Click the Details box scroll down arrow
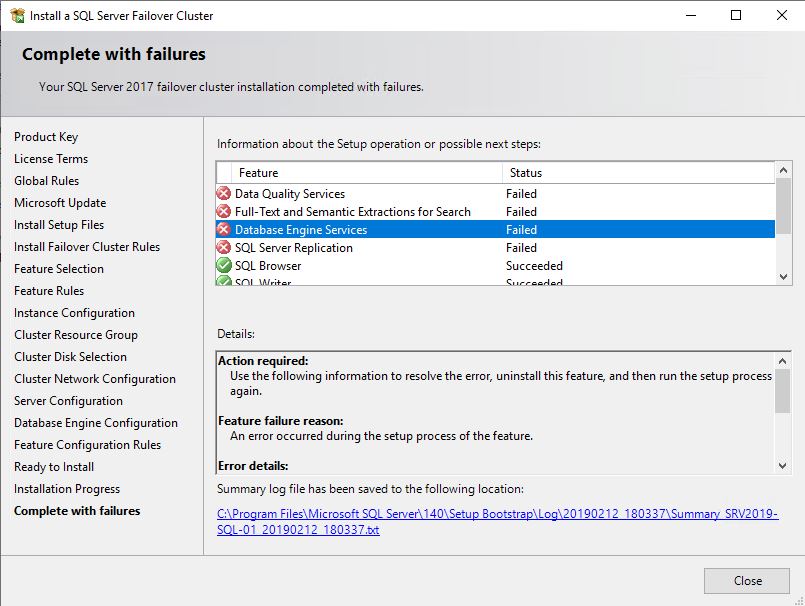Image resolution: width=805 pixels, height=606 pixels. pyautogui.click(x=782, y=466)
